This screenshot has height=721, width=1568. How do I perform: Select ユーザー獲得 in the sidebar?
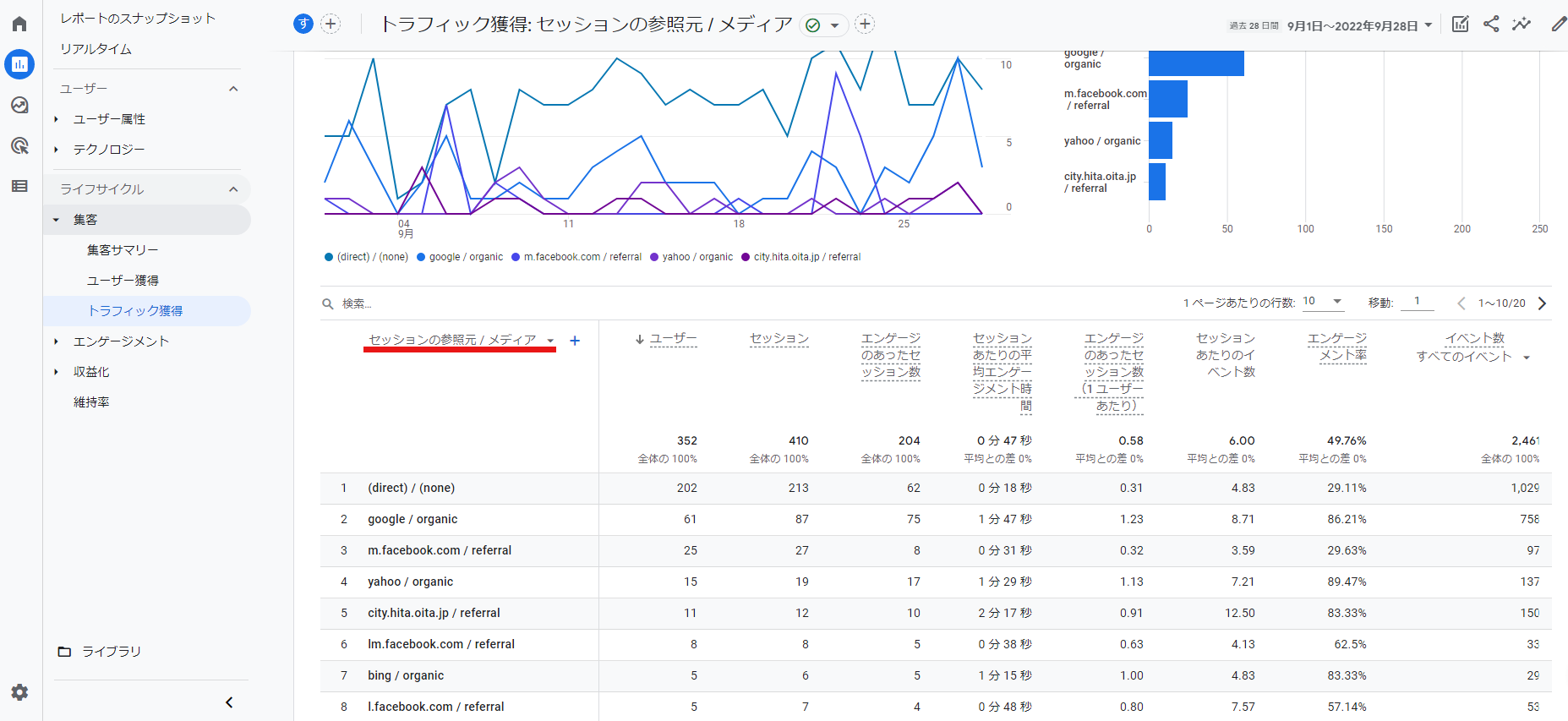[x=123, y=281]
